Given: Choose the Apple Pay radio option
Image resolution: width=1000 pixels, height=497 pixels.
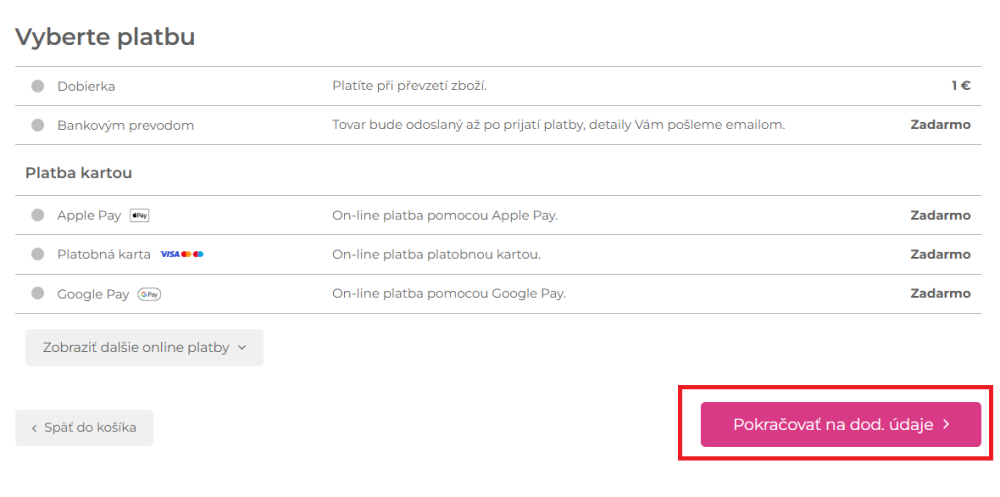Looking at the screenshot, I should (38, 216).
